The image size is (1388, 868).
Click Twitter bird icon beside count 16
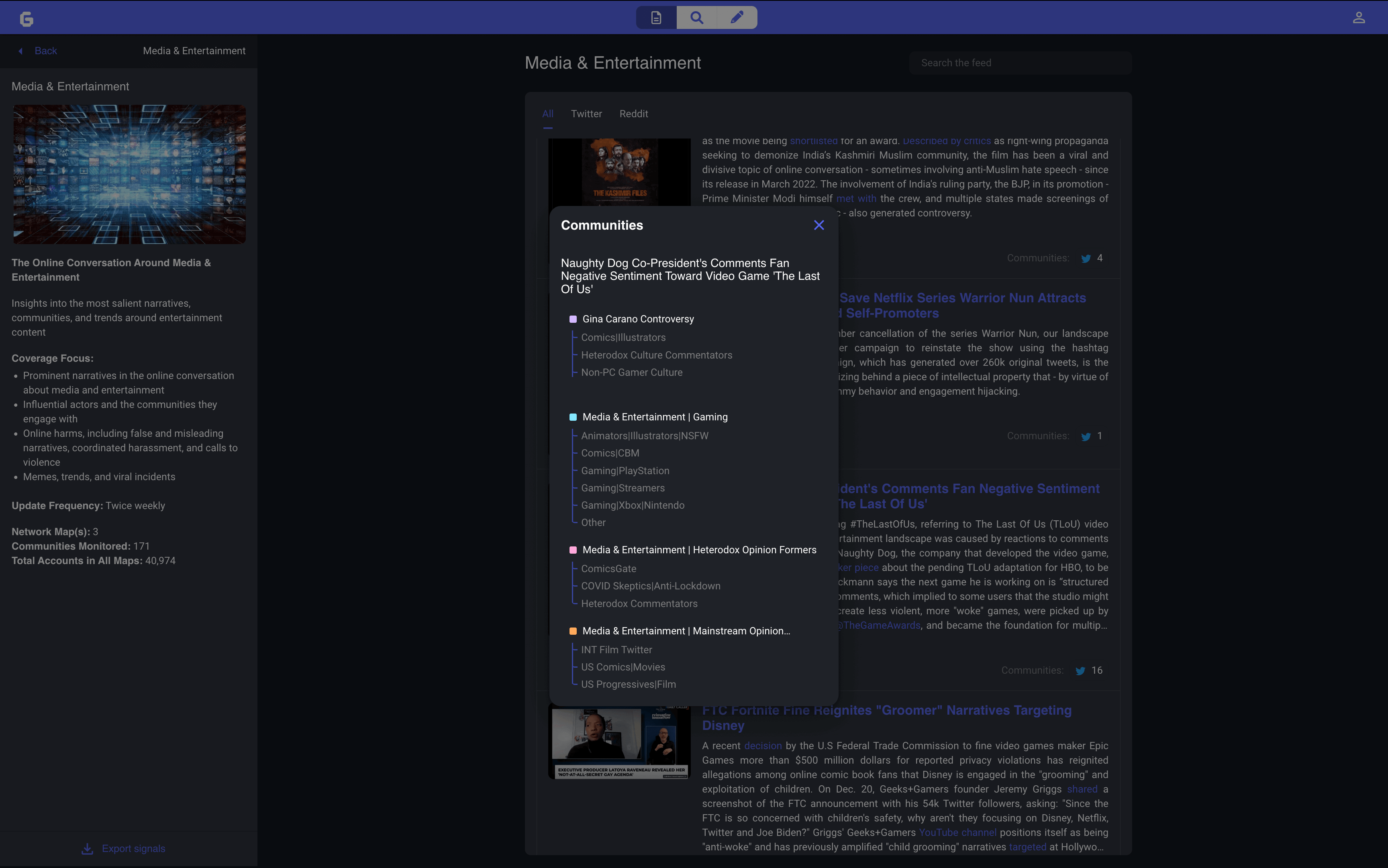(x=1080, y=670)
